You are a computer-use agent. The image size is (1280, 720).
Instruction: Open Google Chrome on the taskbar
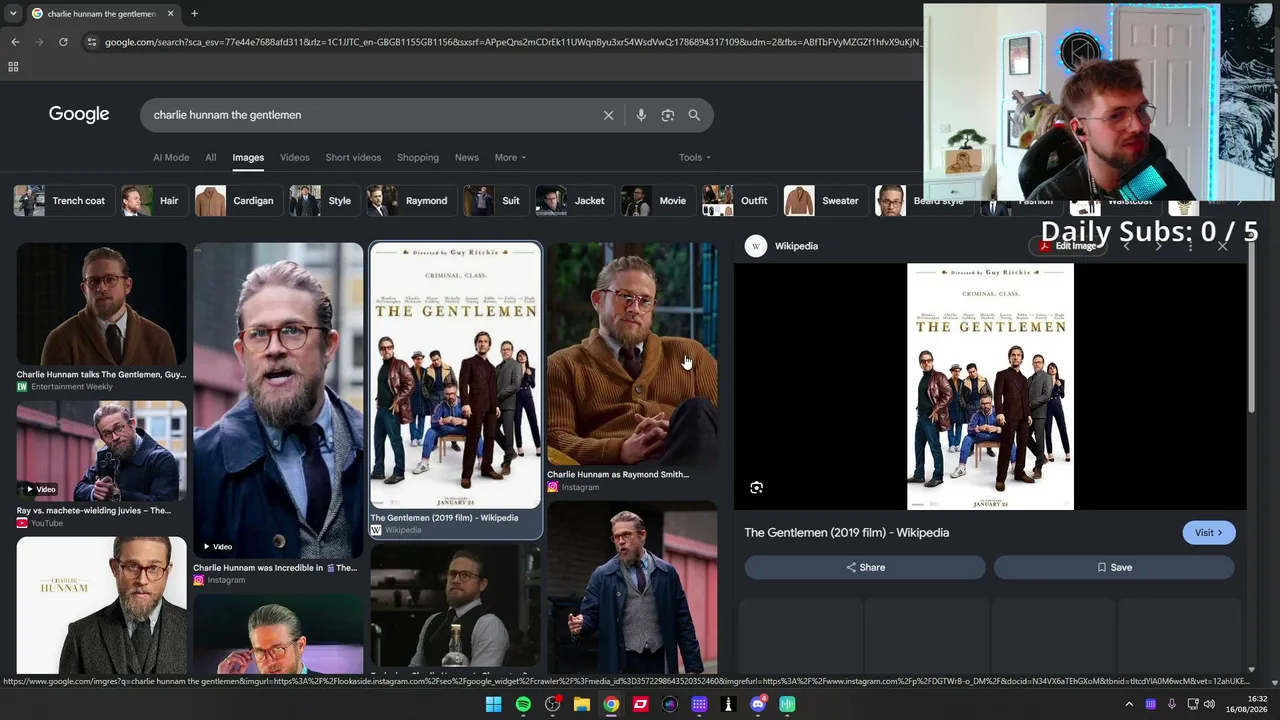(x=611, y=704)
